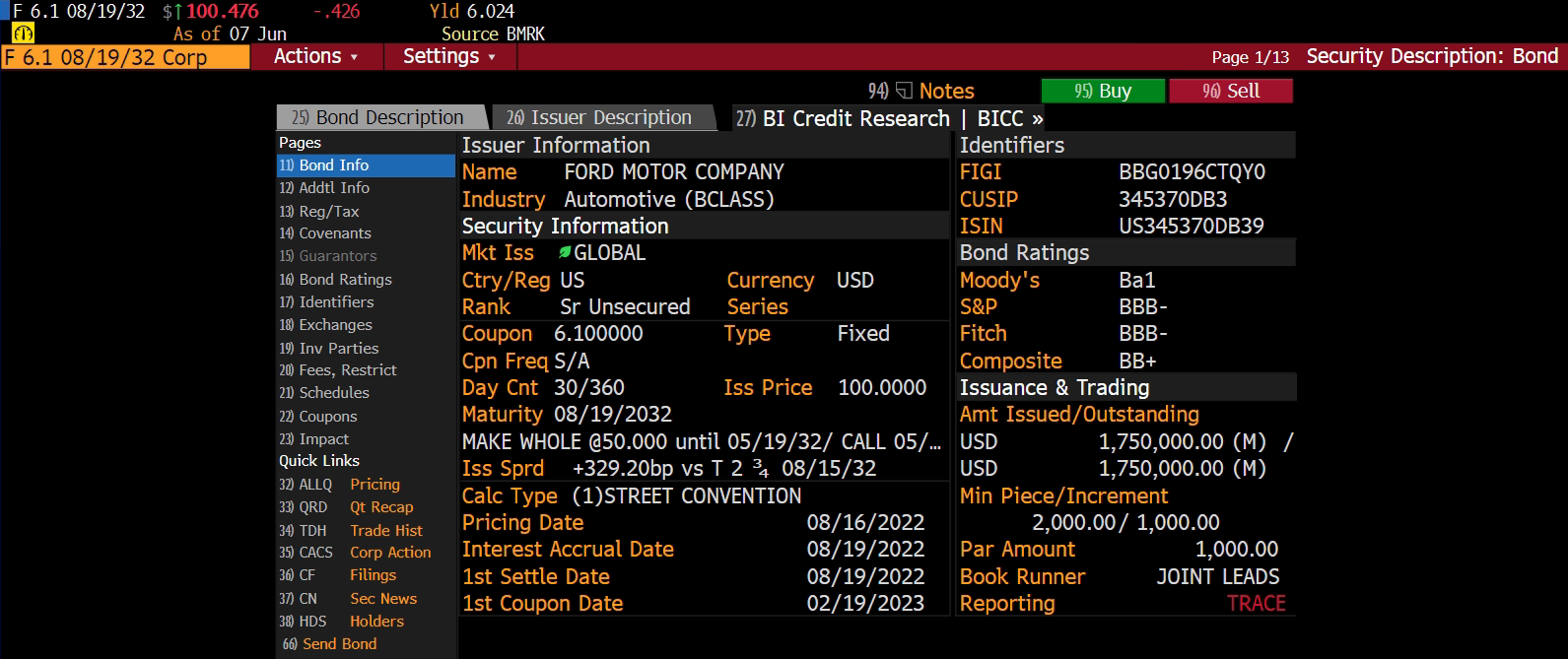Click the ISIN value US345370DB39
Viewport: 1568px width, 659px height.
(x=1192, y=227)
